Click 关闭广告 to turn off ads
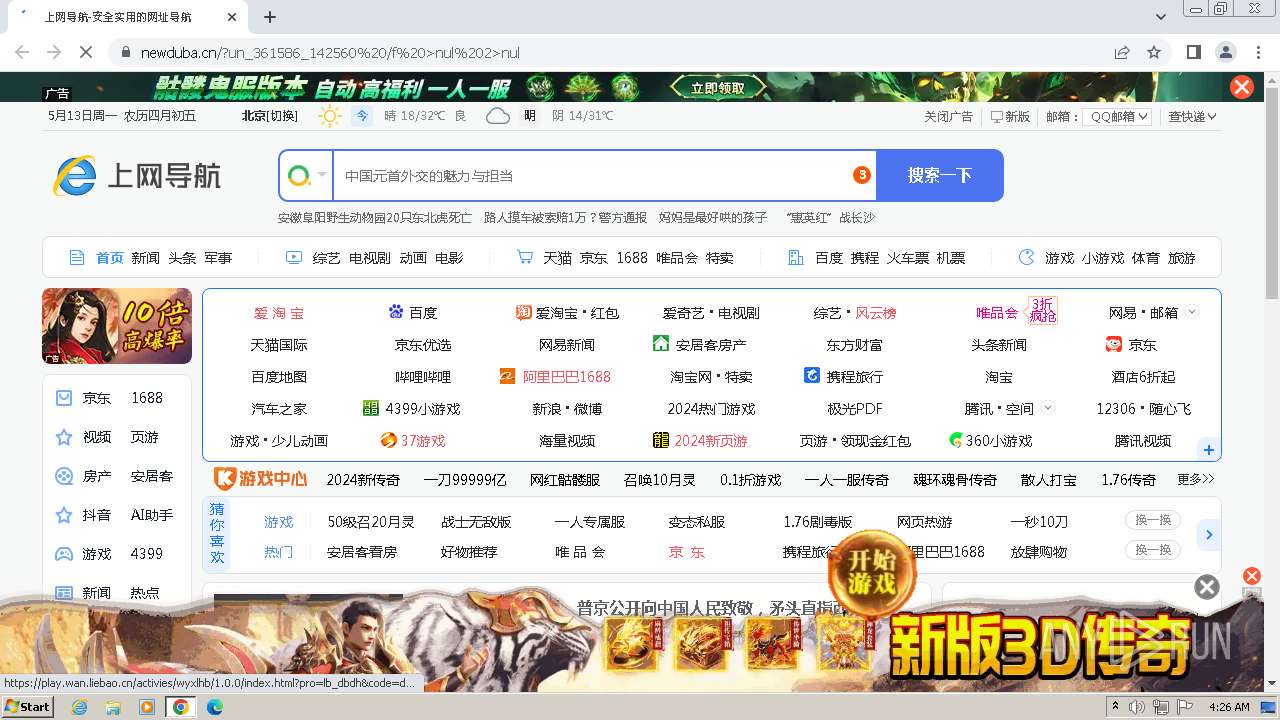1280x720 pixels. coord(948,116)
